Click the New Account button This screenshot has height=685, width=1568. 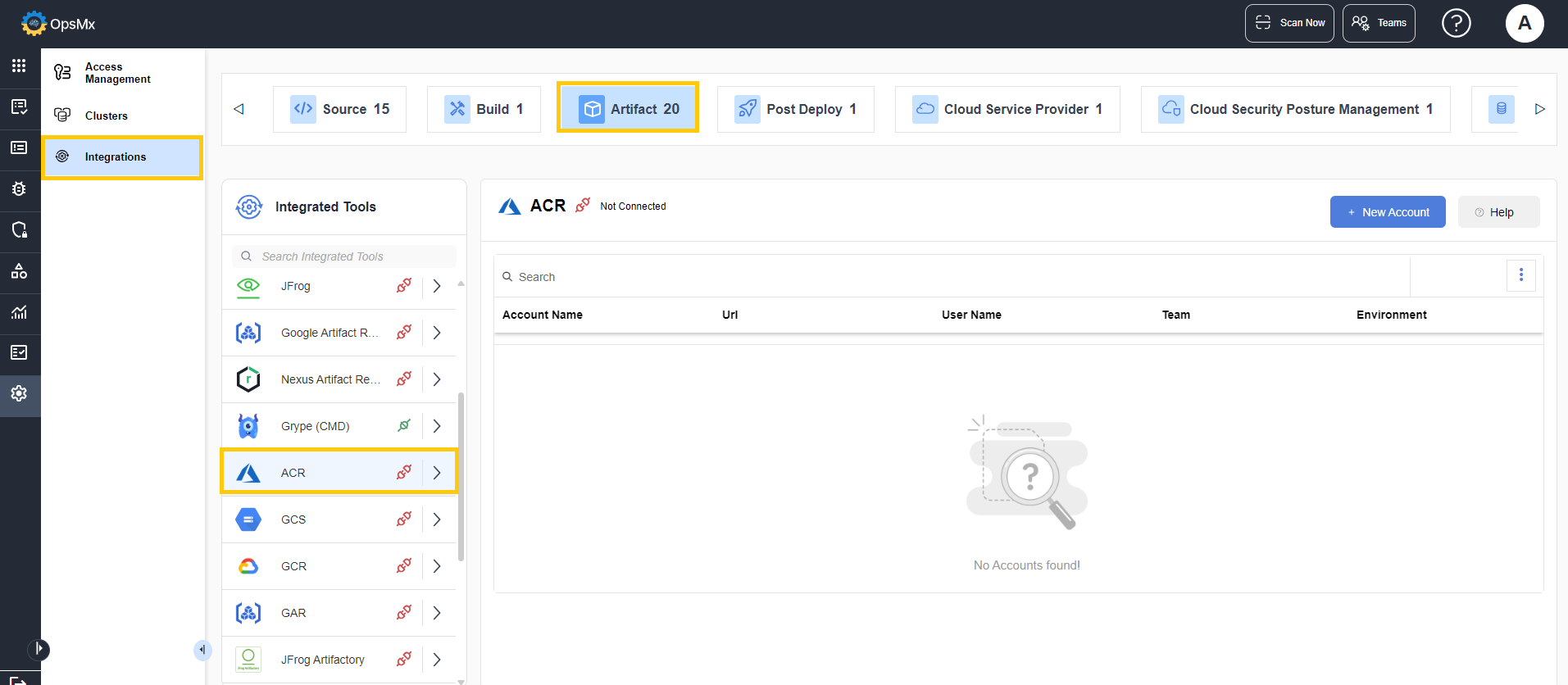tap(1387, 212)
